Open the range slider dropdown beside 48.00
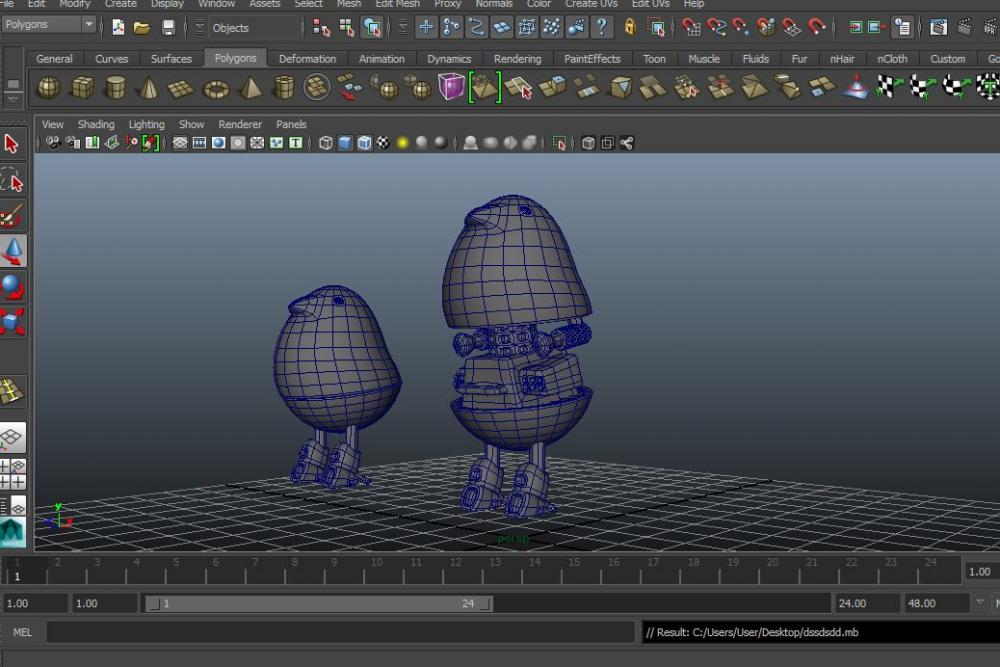This screenshot has height=667, width=1000. click(978, 603)
